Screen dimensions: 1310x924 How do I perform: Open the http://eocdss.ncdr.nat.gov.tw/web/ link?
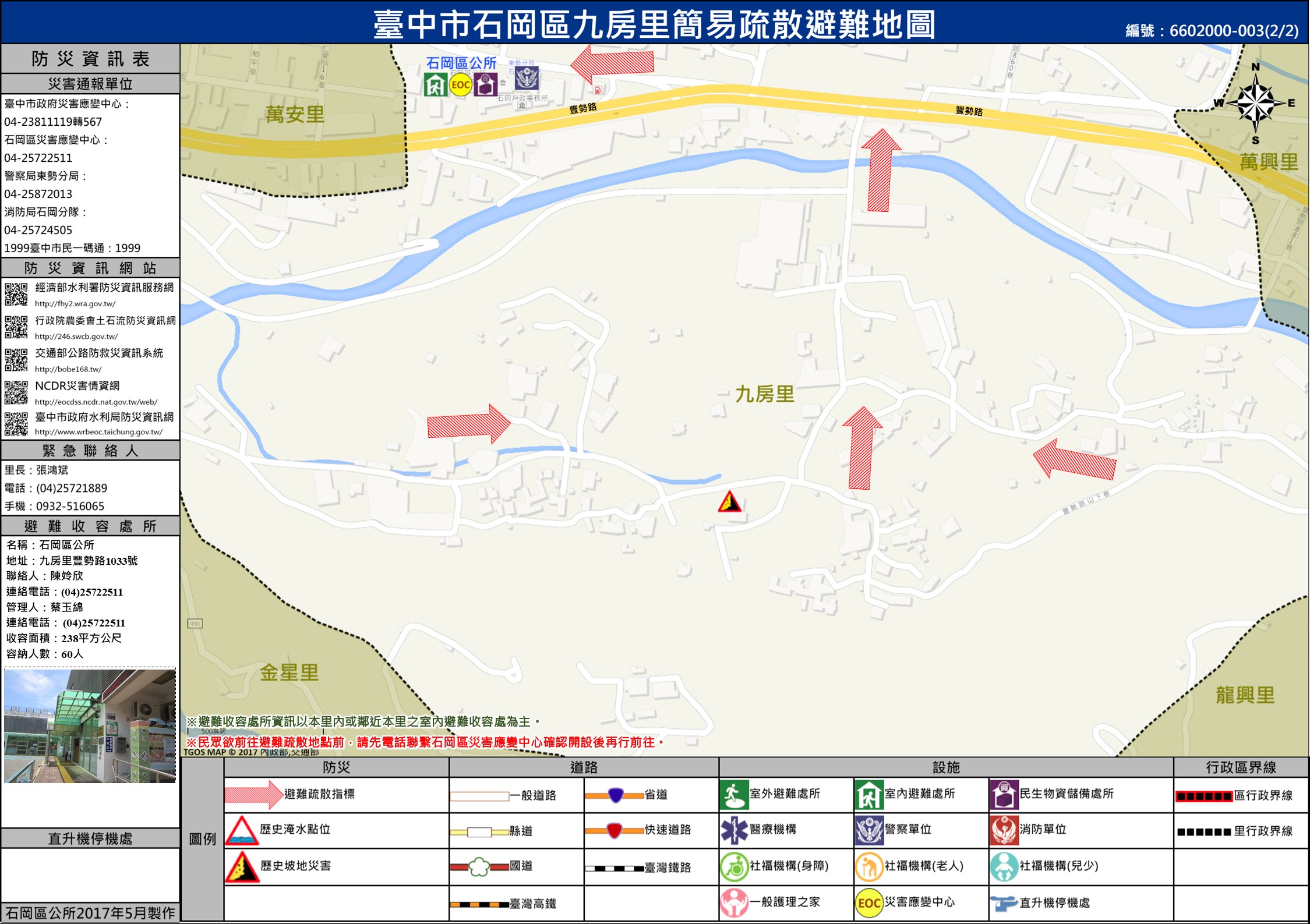(x=96, y=402)
